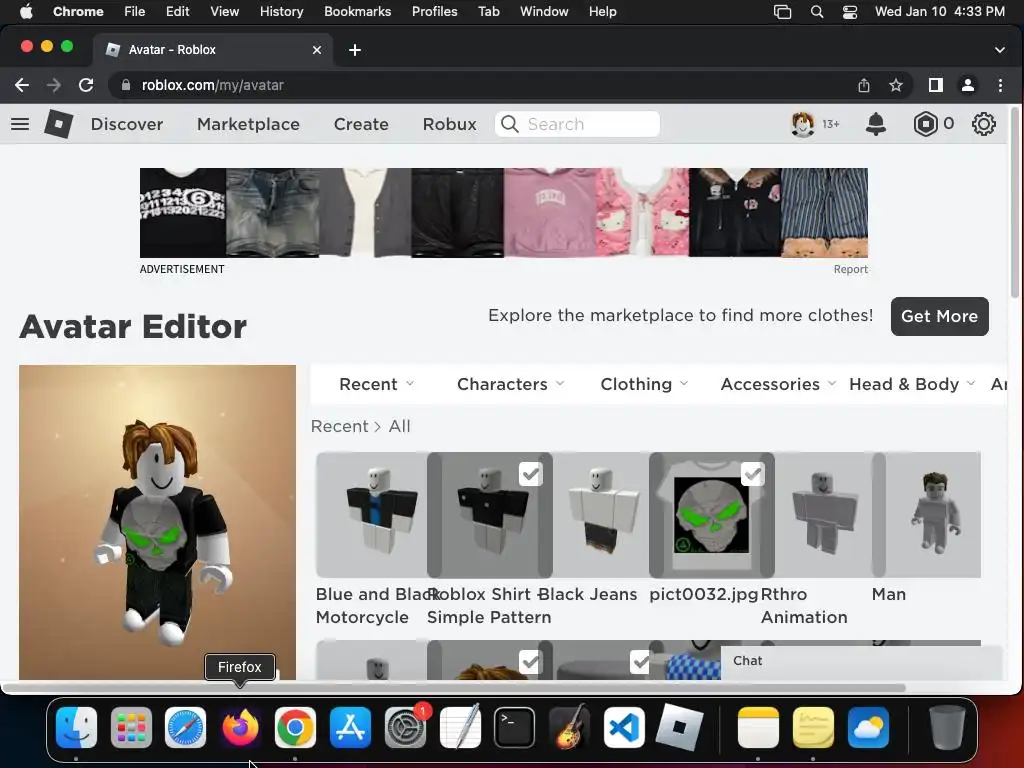
Task: Open the Robux page
Action: (x=449, y=124)
